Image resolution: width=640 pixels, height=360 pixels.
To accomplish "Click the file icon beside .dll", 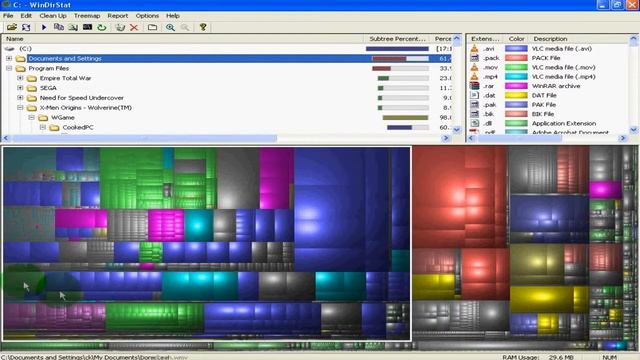I will [474, 123].
